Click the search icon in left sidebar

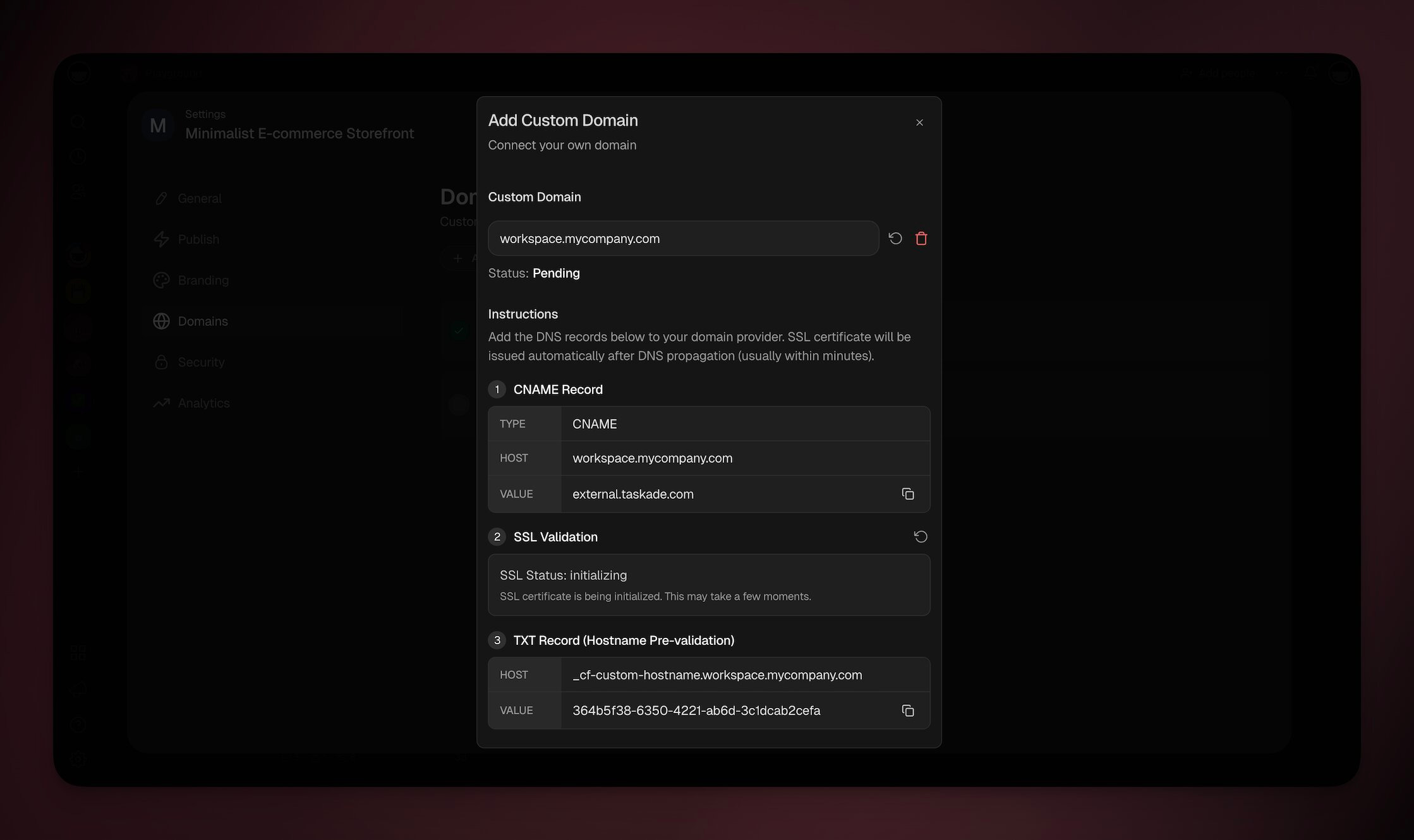pyautogui.click(x=78, y=123)
